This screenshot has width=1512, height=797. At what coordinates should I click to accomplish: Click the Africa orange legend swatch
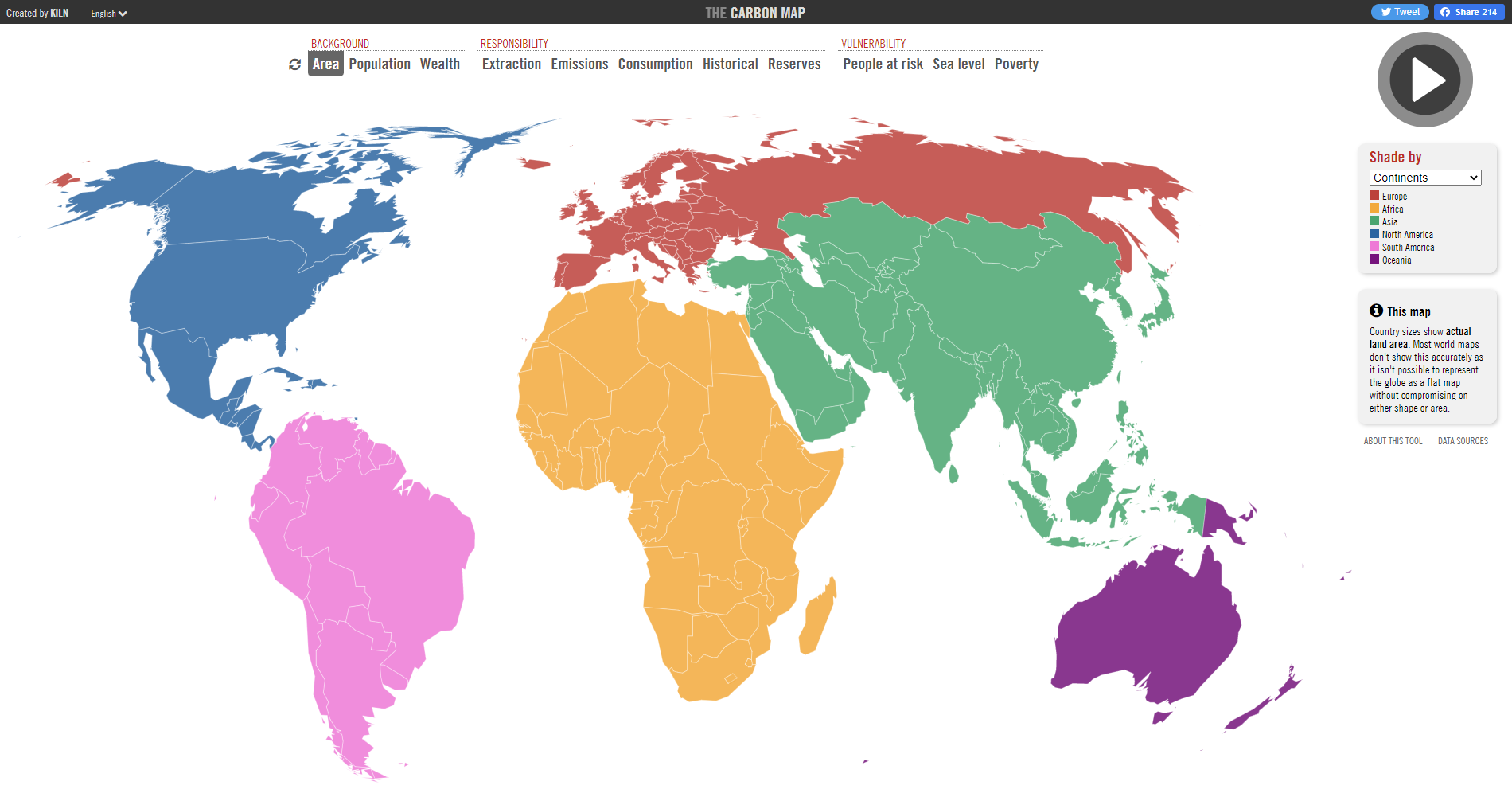point(1374,208)
